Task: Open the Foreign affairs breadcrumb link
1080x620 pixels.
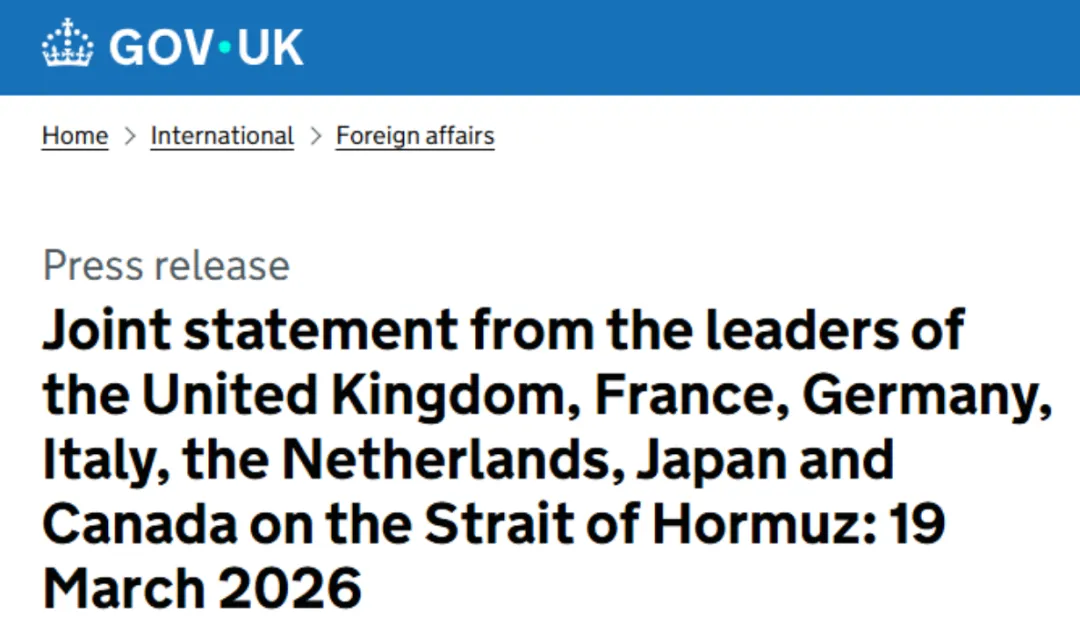Action: [x=415, y=136]
